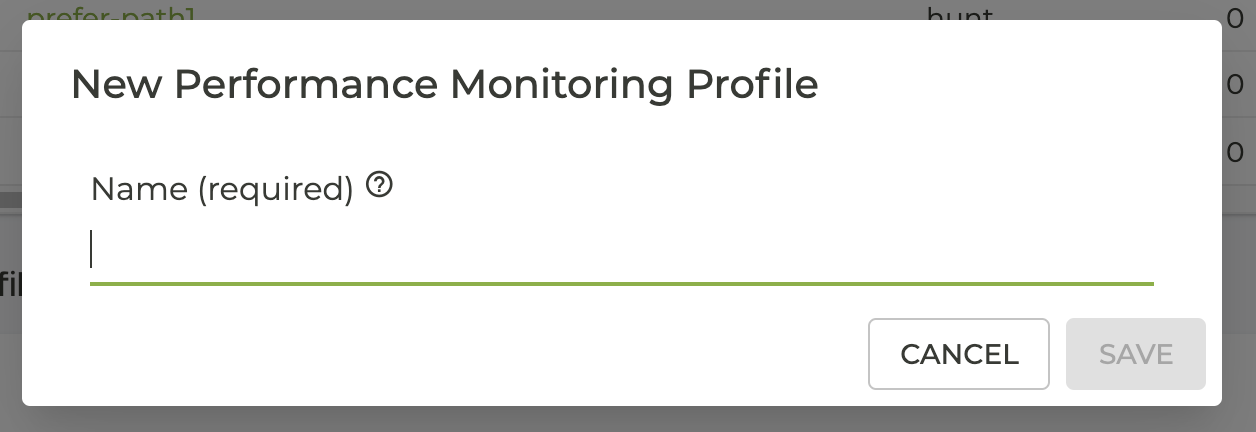The height and width of the screenshot is (432, 1256).
Task: Click the word 'Performance' in the dialog heading
Action: point(306,85)
